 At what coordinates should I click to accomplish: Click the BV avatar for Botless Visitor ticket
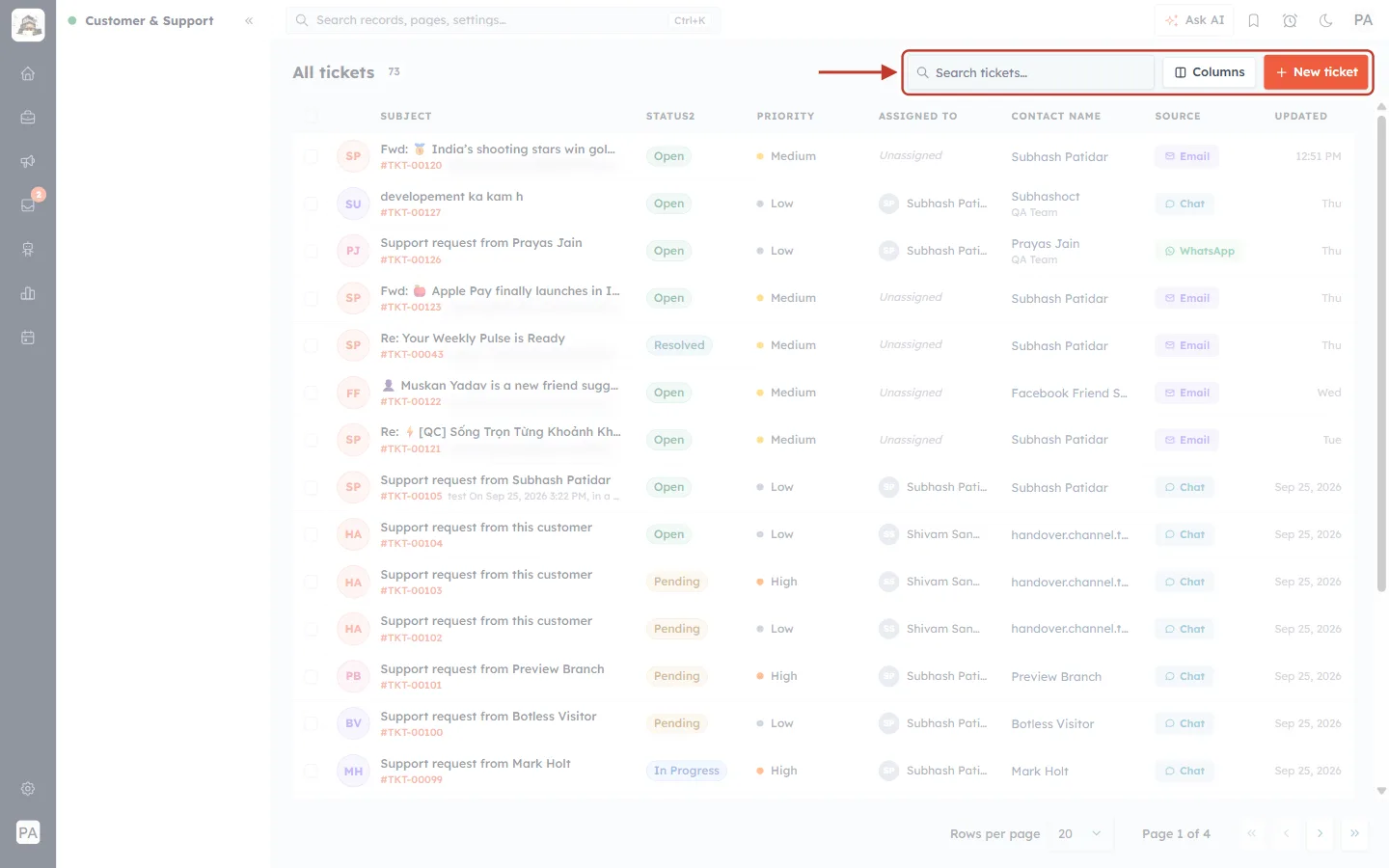[x=353, y=723]
